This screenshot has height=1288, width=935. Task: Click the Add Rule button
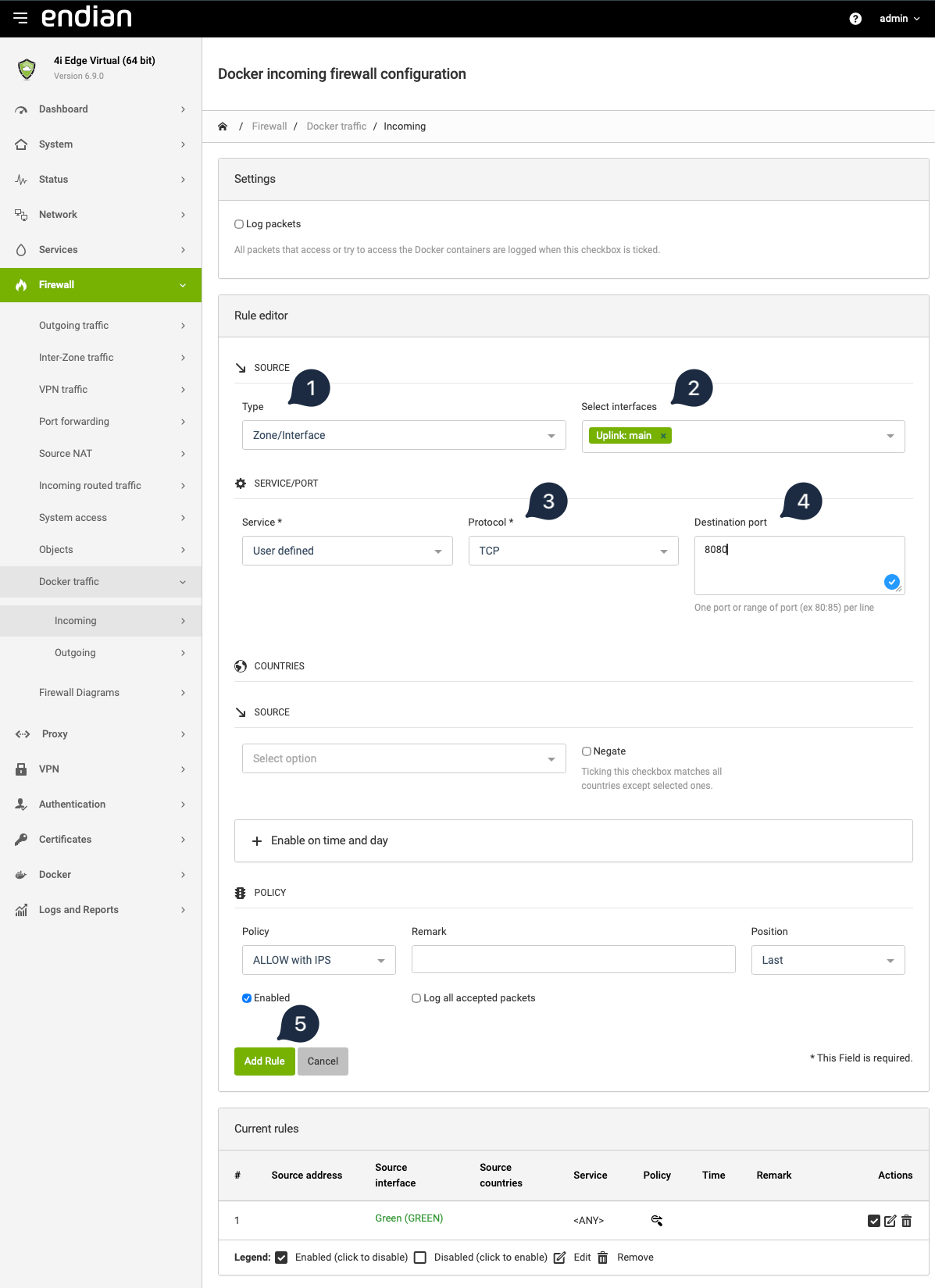(264, 1061)
